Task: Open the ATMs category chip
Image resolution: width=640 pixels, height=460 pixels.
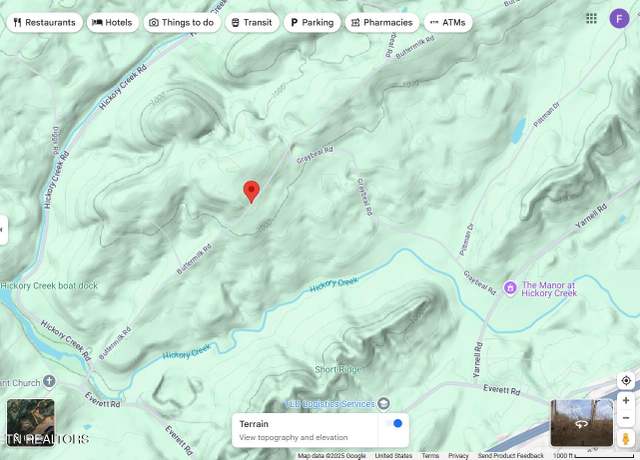Action: coord(448,22)
